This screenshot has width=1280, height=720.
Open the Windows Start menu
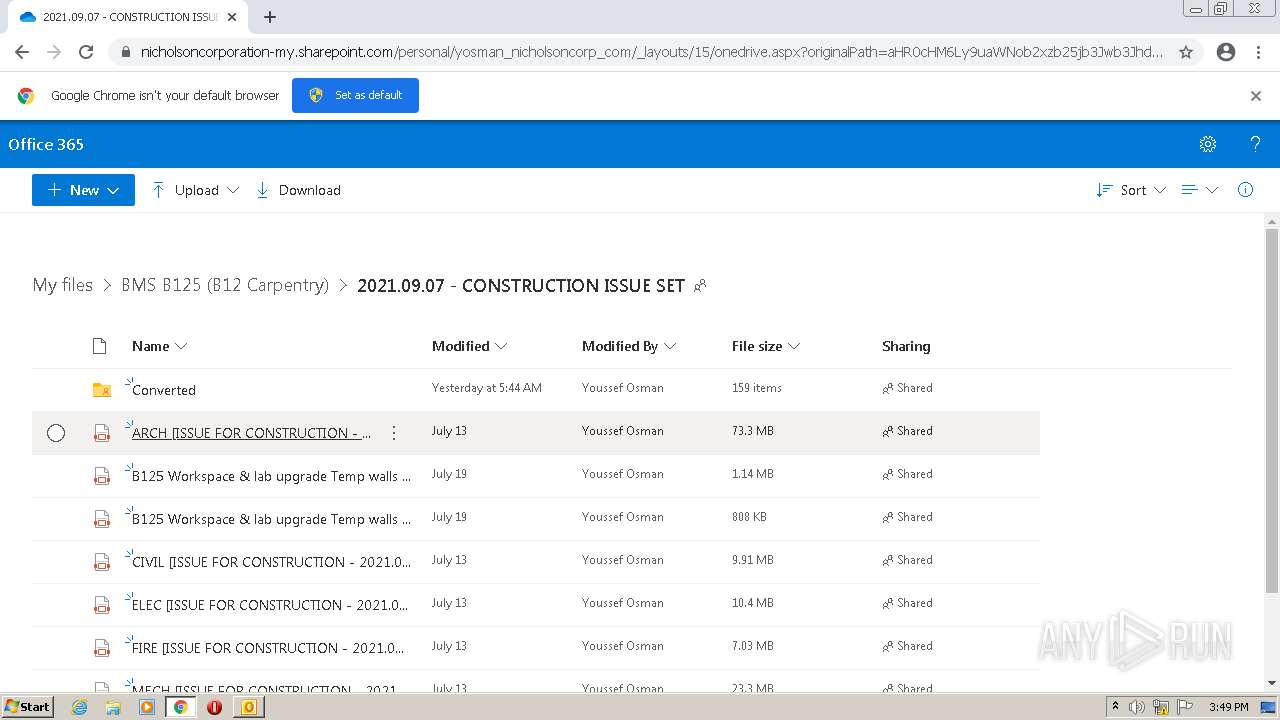28,707
